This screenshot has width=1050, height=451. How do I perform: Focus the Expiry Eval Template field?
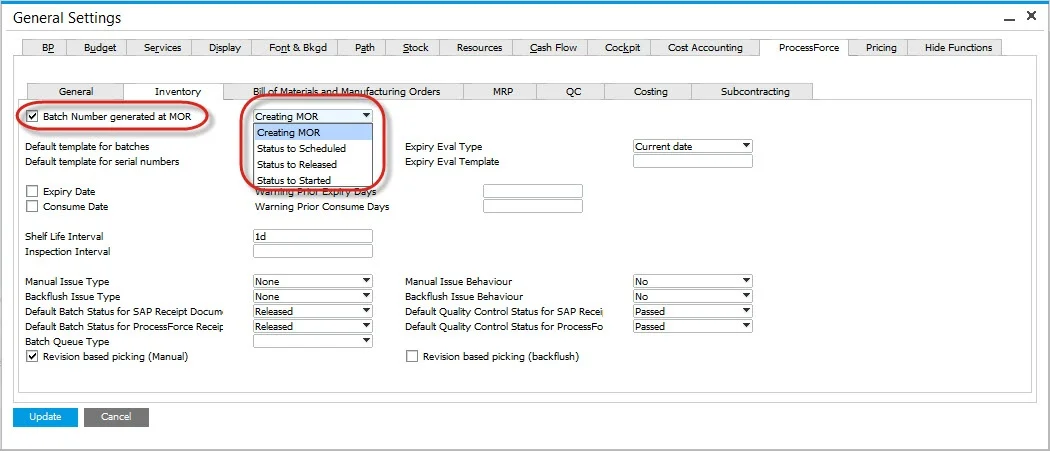[x=692, y=162]
